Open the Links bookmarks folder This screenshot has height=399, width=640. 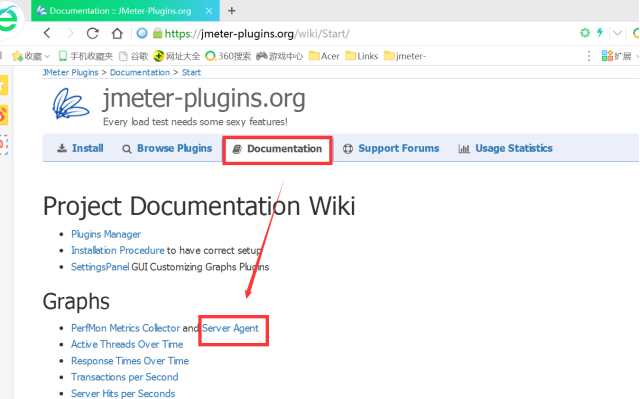click(x=362, y=56)
